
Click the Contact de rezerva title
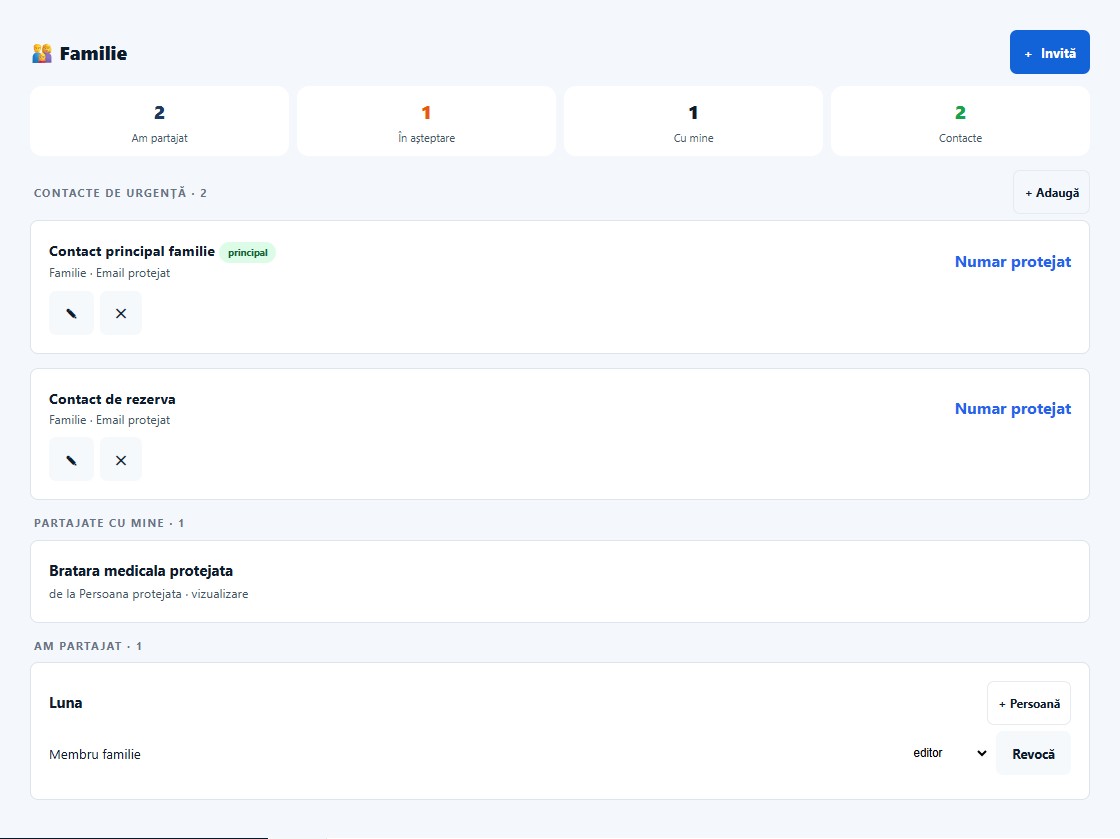112,399
